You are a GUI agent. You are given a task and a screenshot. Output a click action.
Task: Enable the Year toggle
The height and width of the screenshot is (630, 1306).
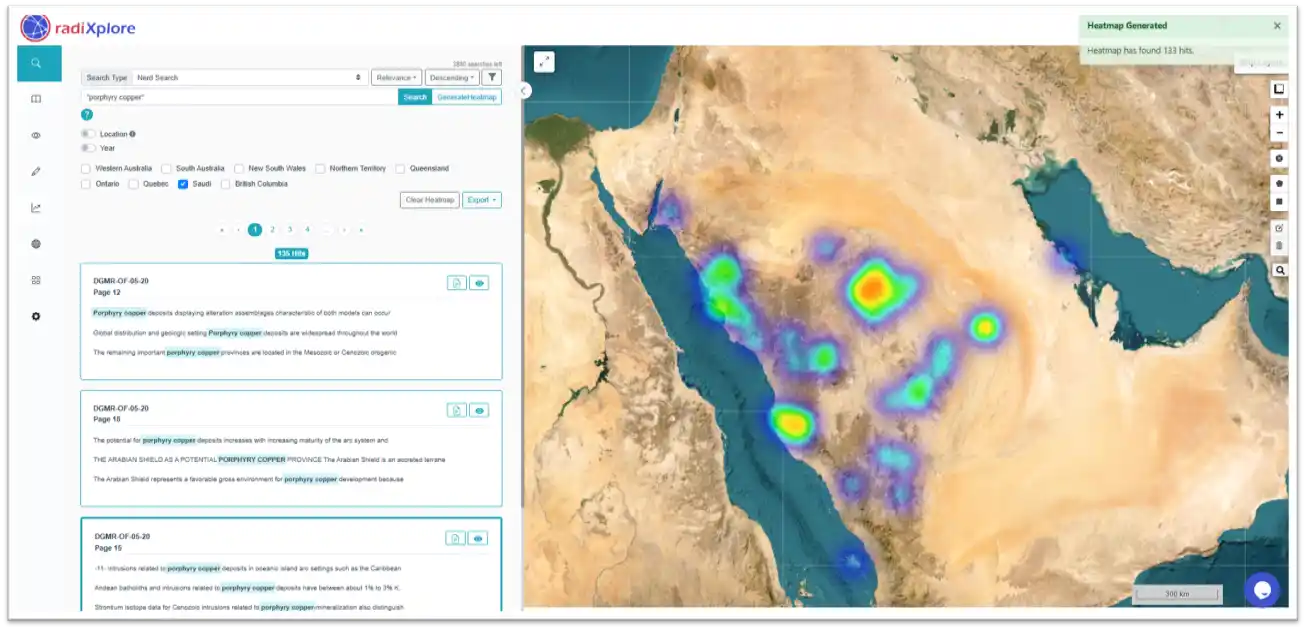click(87, 148)
